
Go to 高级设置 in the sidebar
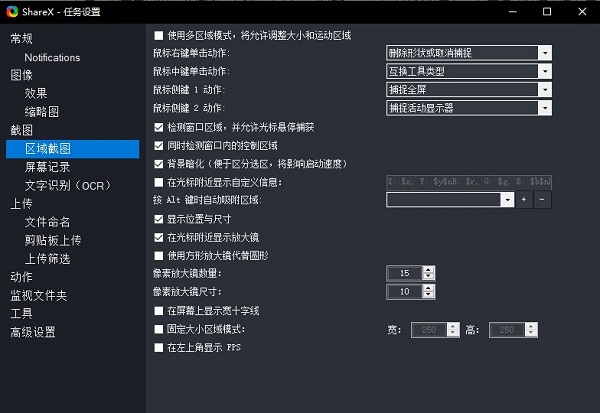pyautogui.click(x=33, y=332)
